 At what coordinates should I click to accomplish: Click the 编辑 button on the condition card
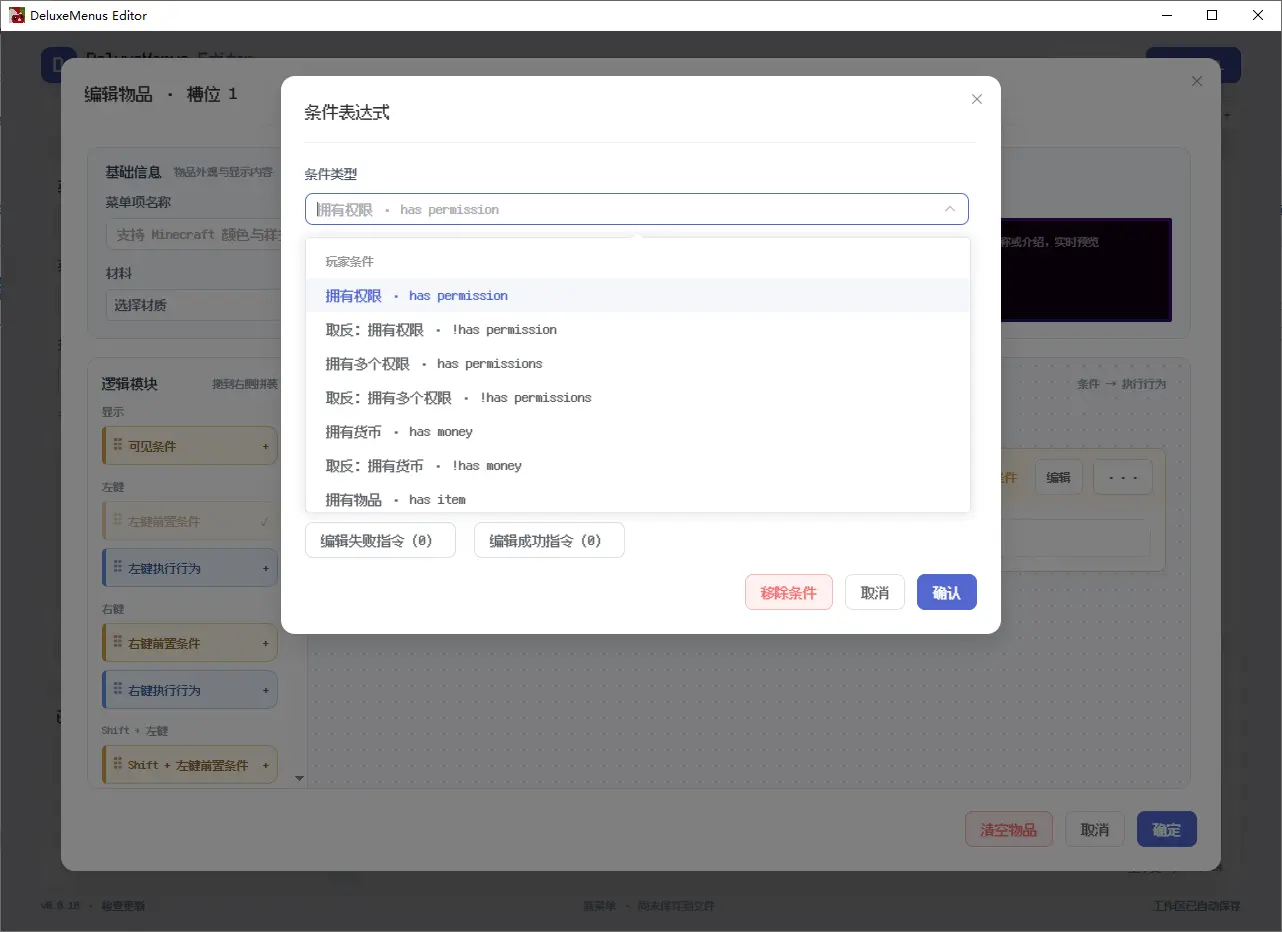[x=1059, y=477]
